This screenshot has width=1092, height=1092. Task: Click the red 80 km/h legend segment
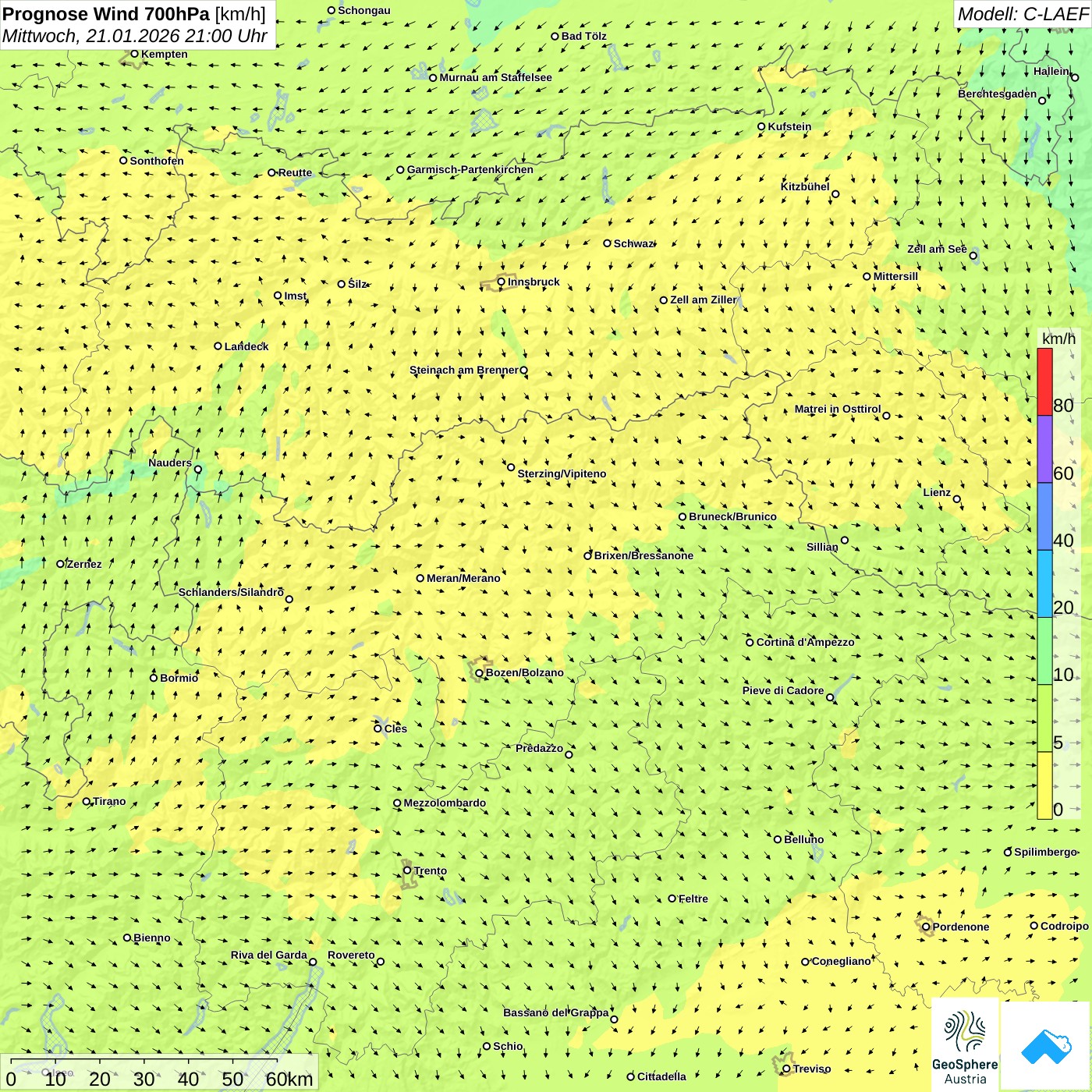[x=1044, y=382]
